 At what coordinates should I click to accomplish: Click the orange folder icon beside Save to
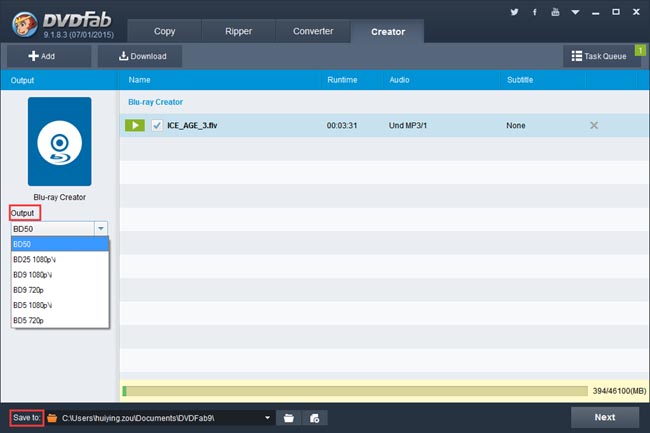tap(52, 418)
